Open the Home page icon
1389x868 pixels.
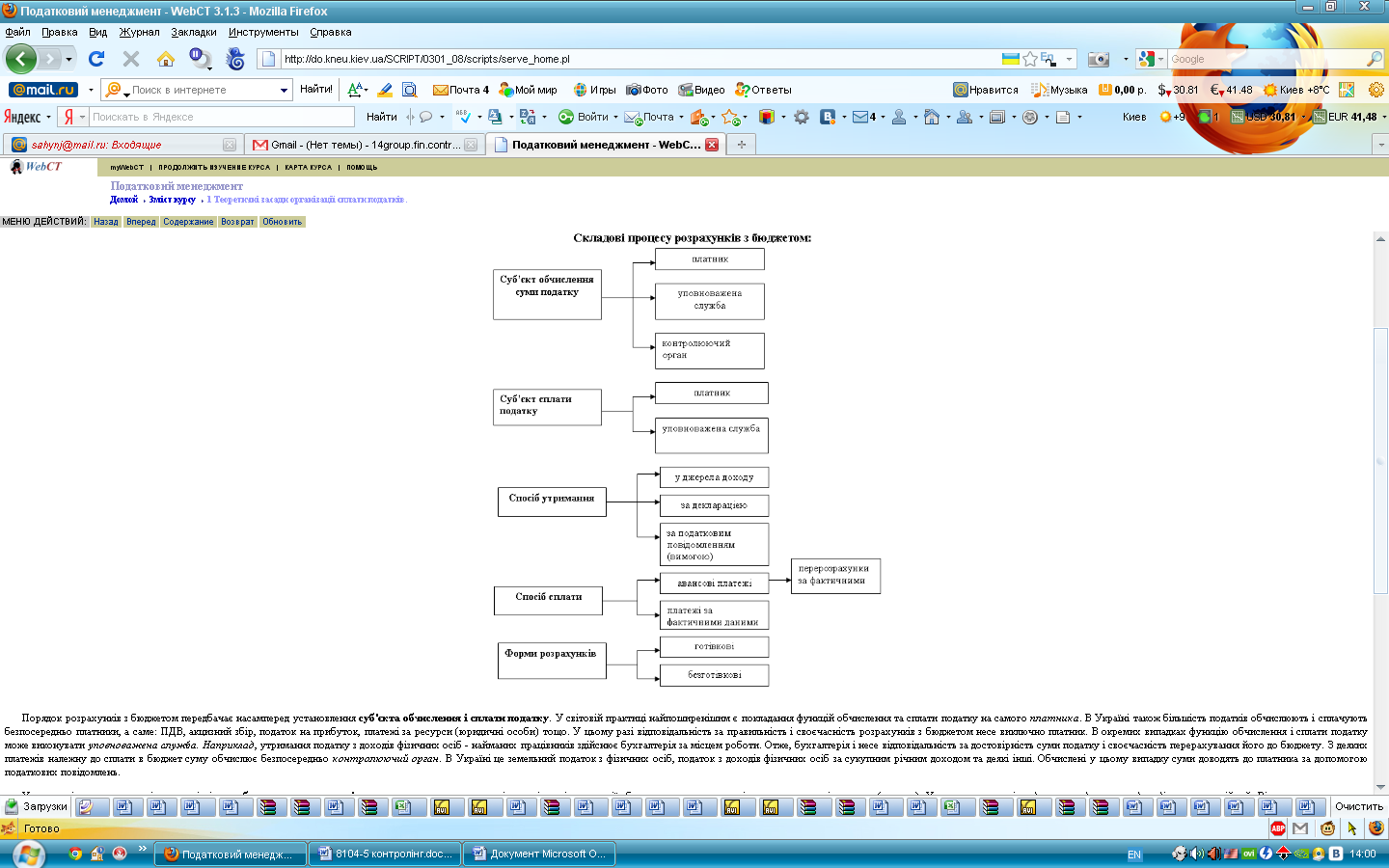click(x=166, y=59)
